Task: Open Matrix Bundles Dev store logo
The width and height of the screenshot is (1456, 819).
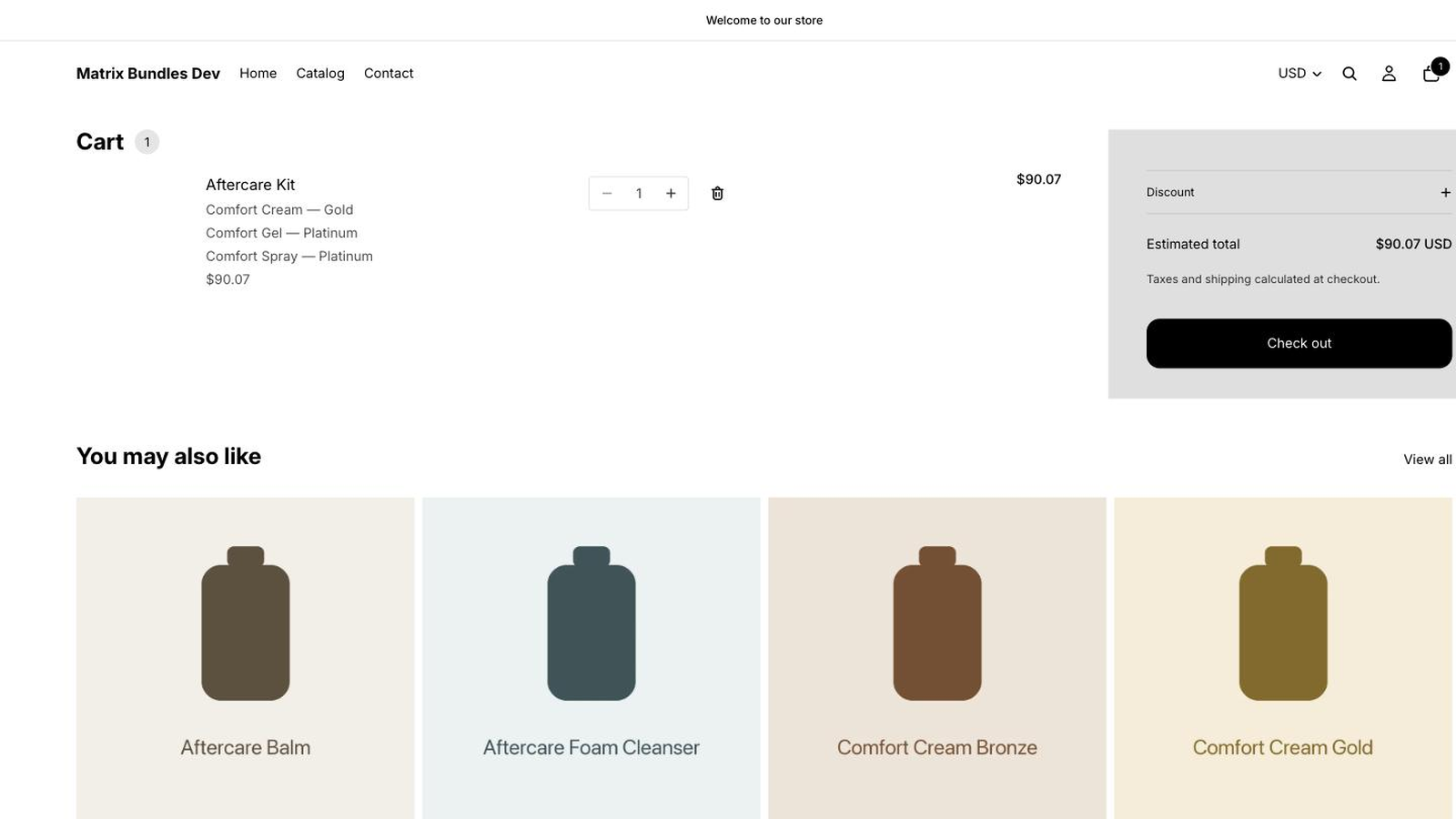Action: [148, 74]
